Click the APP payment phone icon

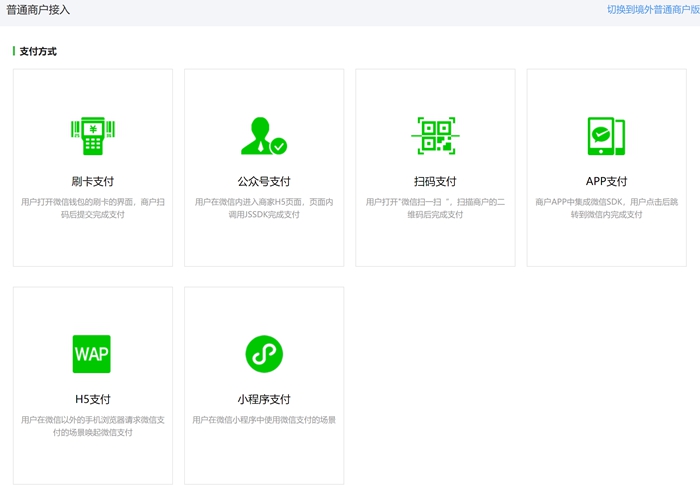(x=606, y=136)
